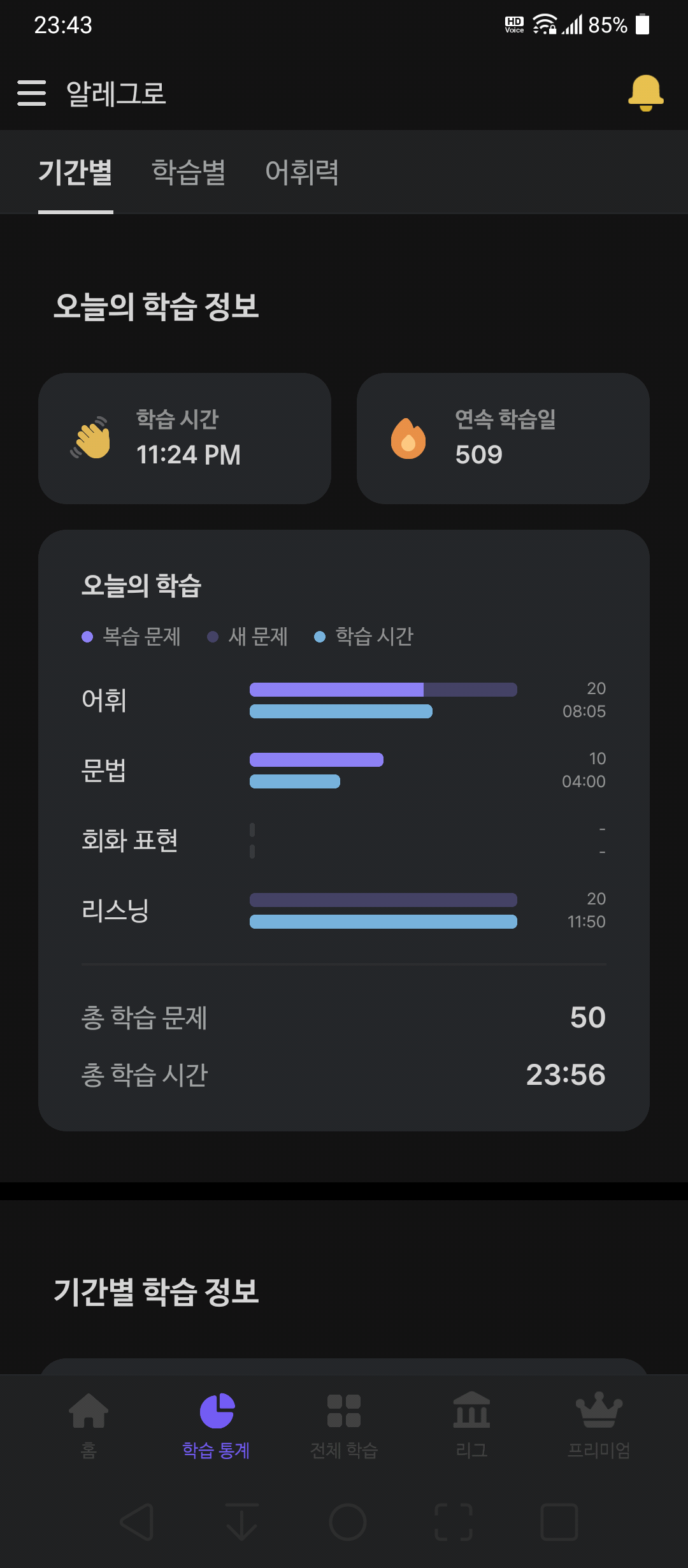Tap the Android recent apps square

[559, 1522]
